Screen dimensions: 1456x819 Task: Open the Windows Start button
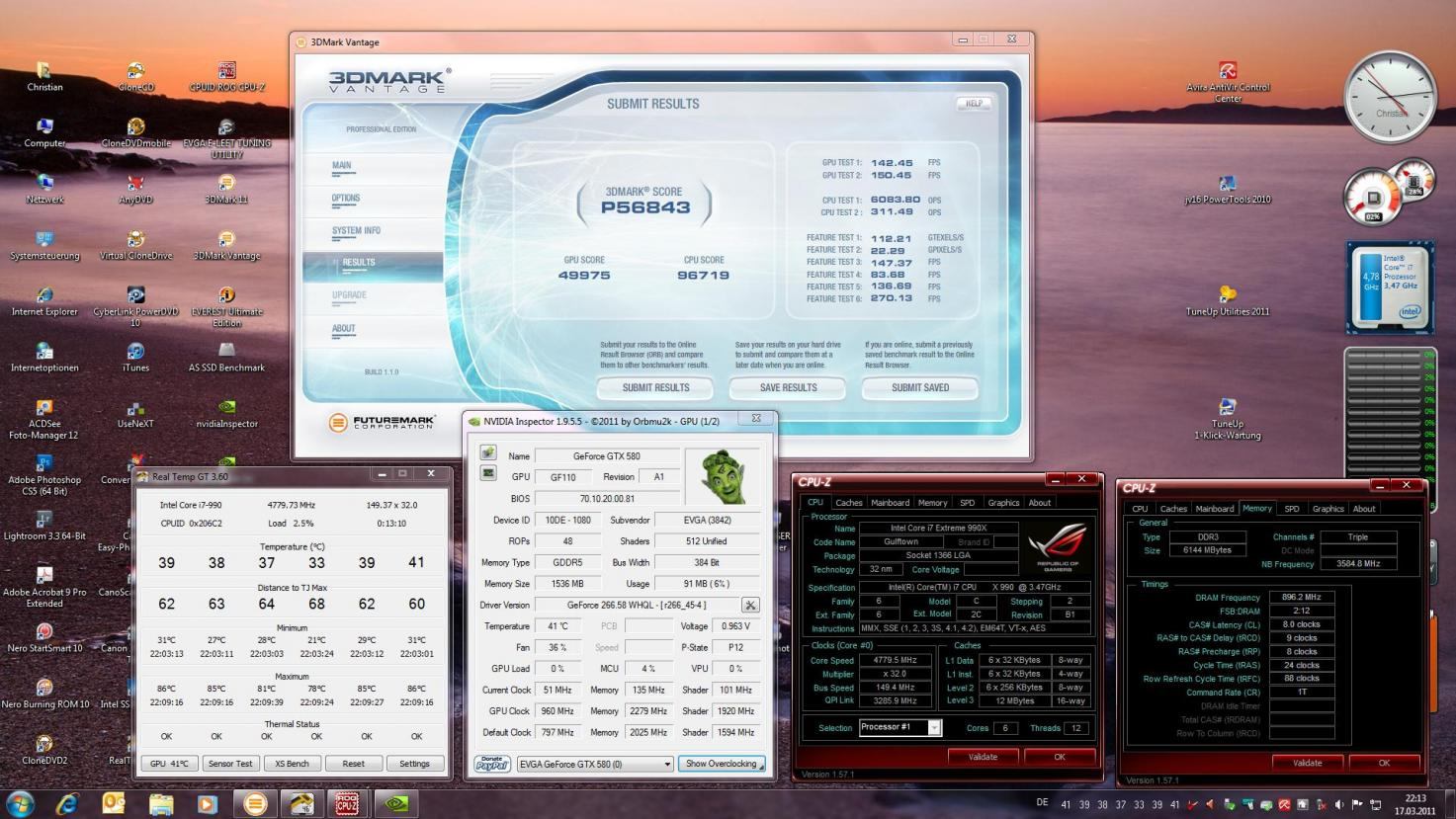pos(20,802)
